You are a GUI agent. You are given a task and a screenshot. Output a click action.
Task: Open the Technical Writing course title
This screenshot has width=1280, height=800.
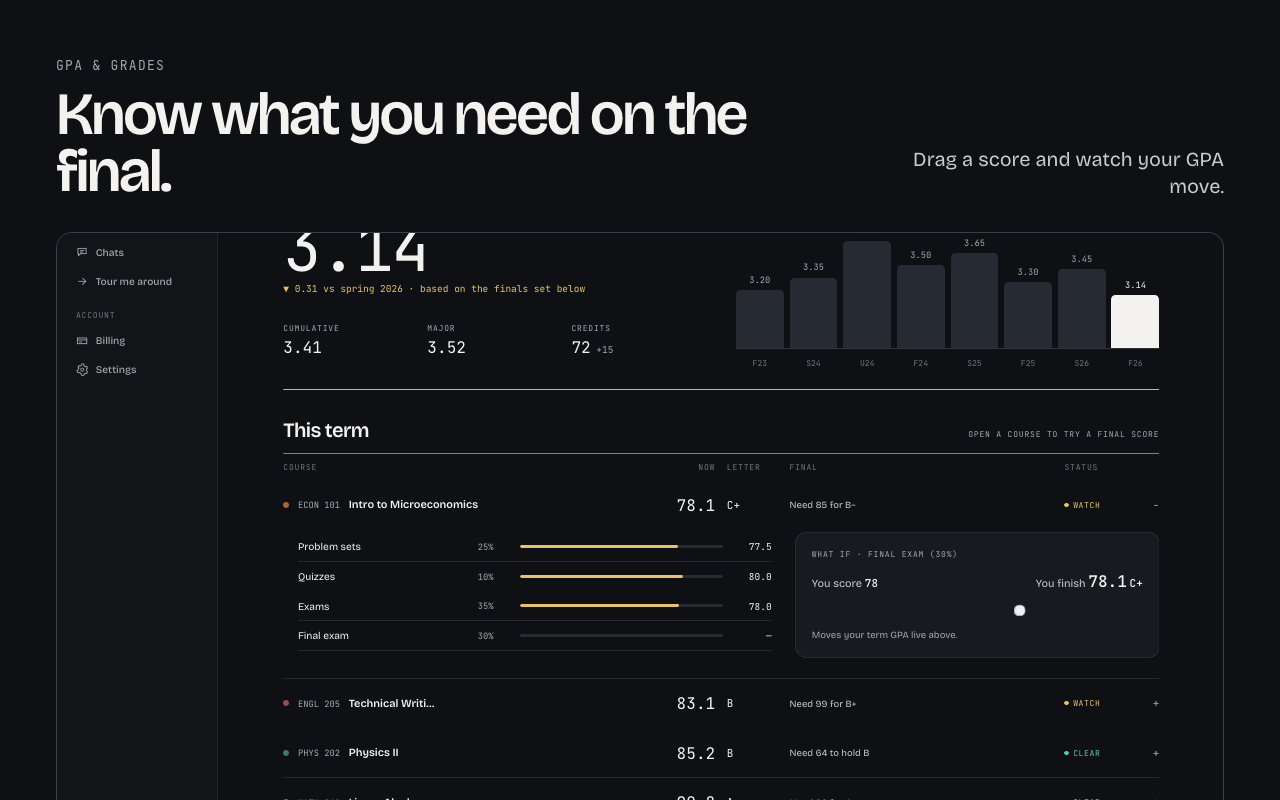[391, 703]
